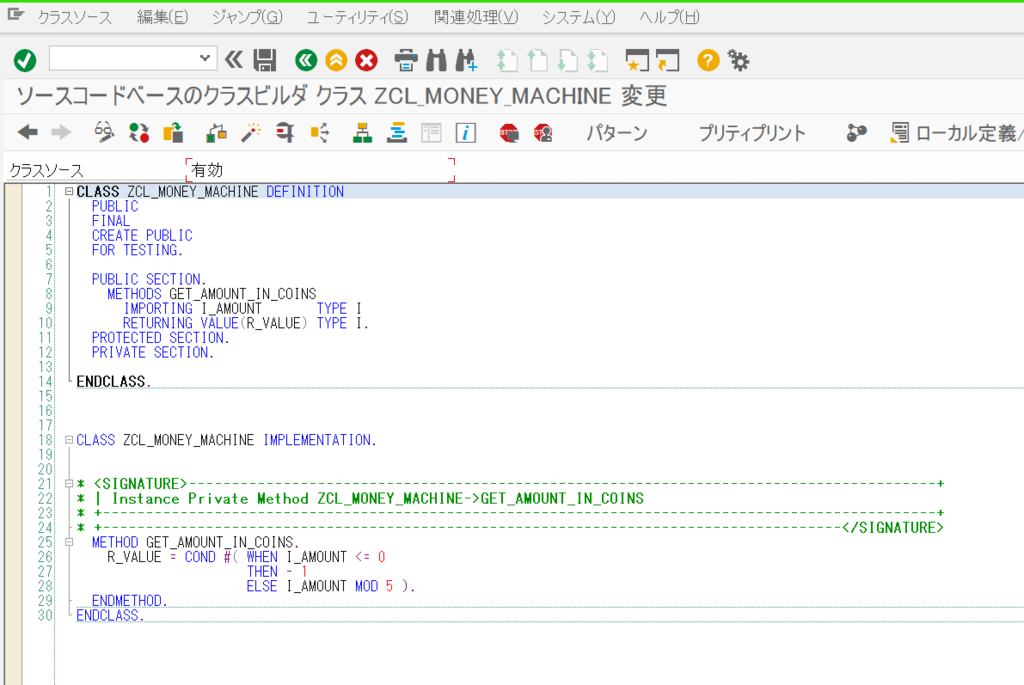Open the command field dropdown arrow
Viewport: 1024px width, 685px height.
click(x=204, y=58)
